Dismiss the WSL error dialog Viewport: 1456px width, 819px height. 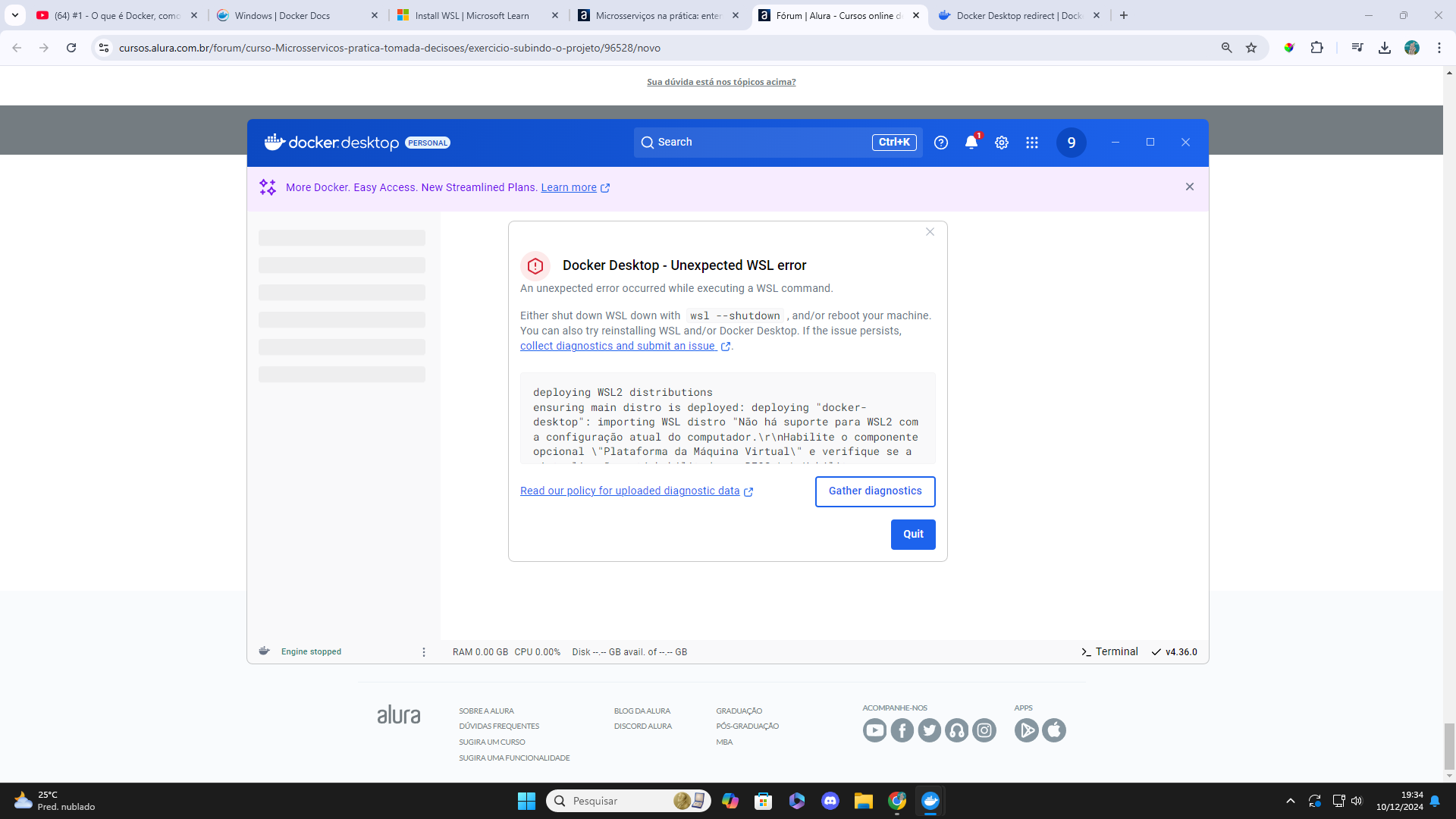pyautogui.click(x=930, y=232)
